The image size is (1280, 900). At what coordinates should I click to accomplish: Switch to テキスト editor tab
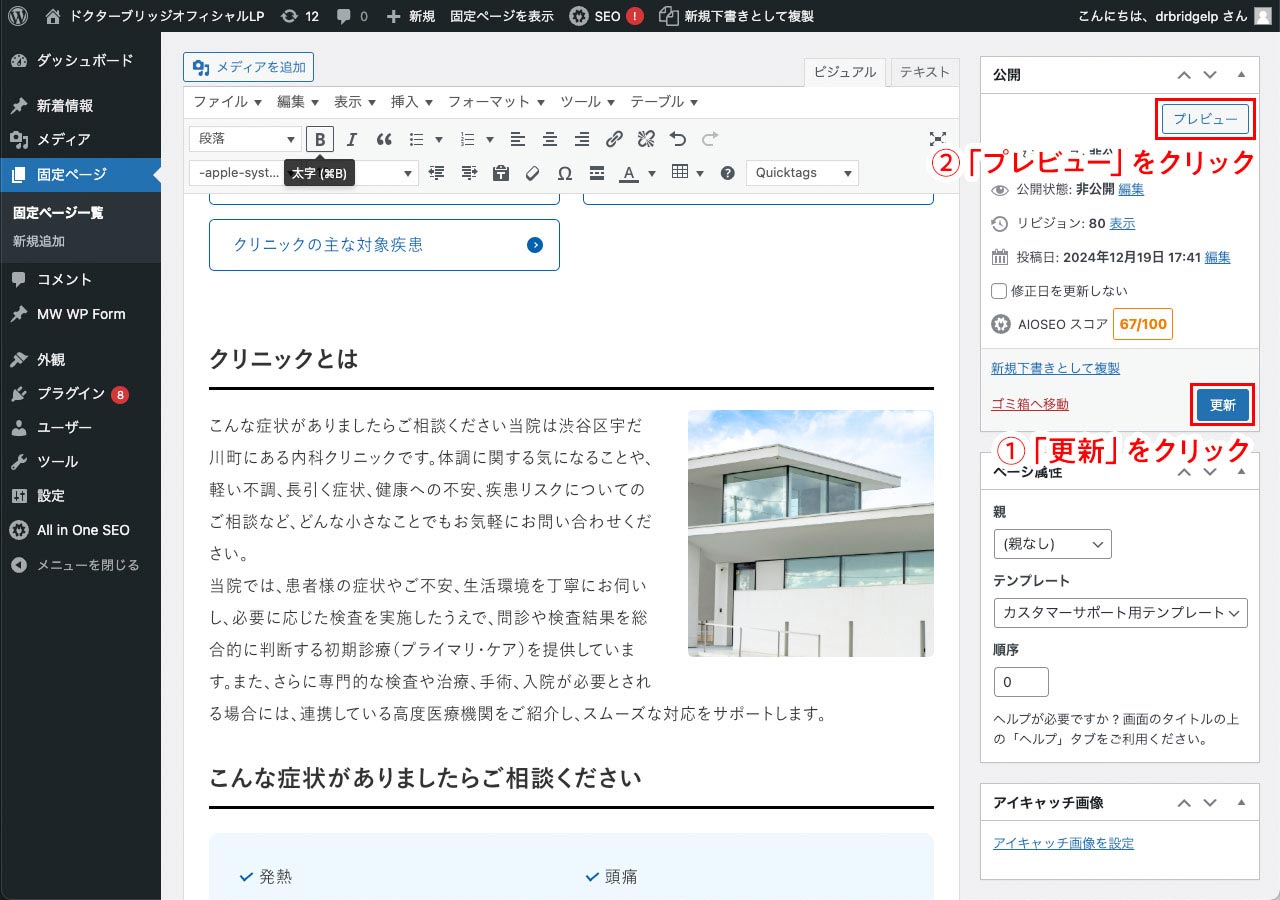(924, 72)
